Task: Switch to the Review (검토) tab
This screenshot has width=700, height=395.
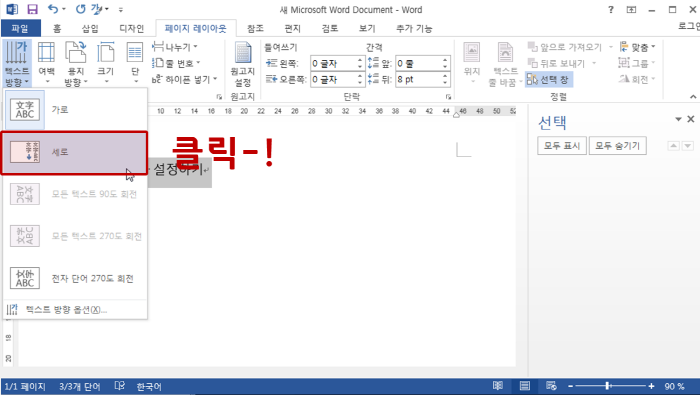Action: point(330,29)
